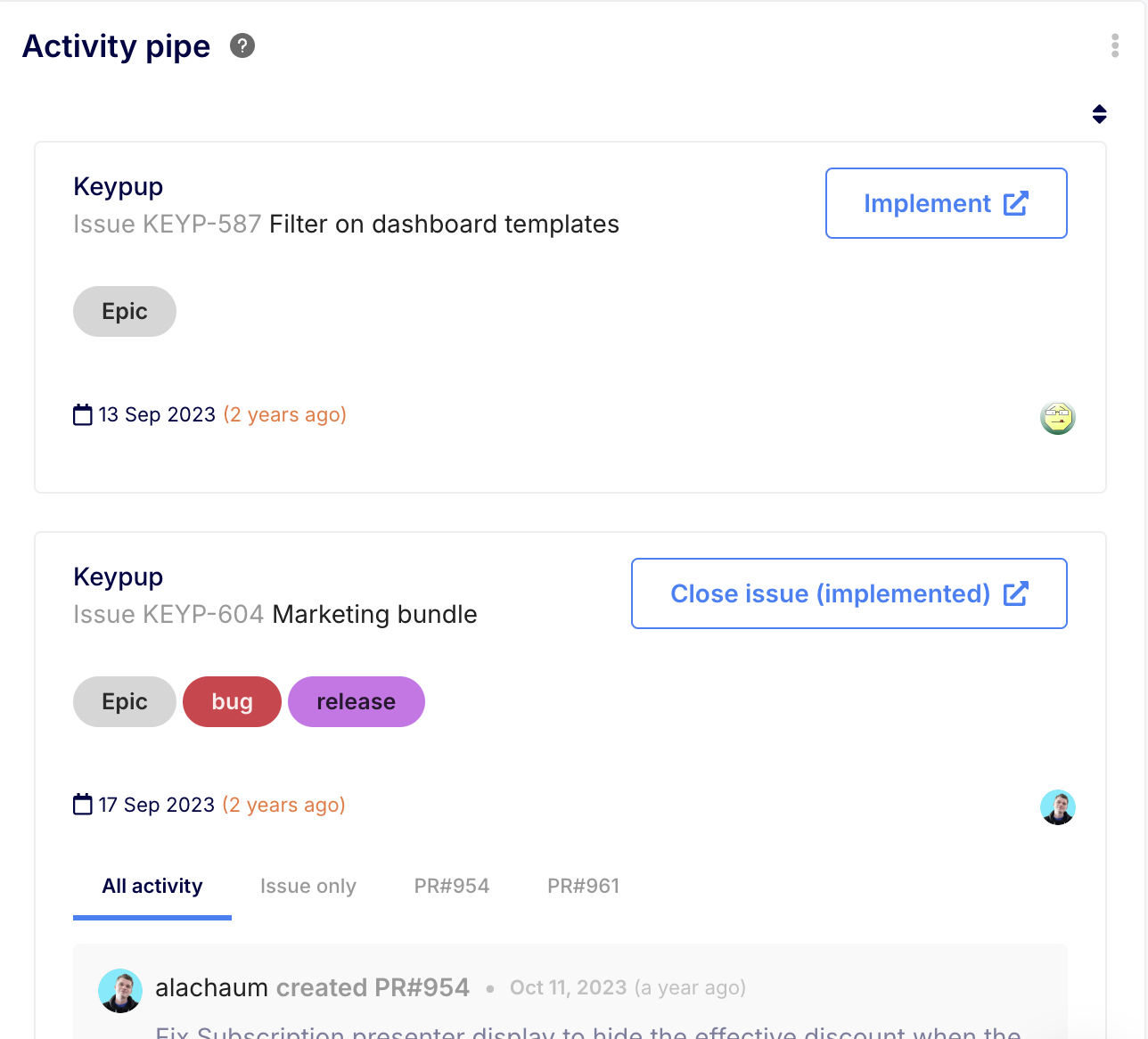1148x1039 pixels.
Task: Click the Implement button
Action: coord(946,203)
